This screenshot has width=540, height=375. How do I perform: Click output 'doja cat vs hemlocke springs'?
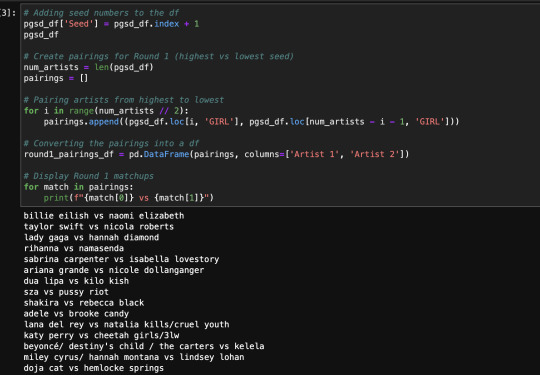[x=94, y=368]
